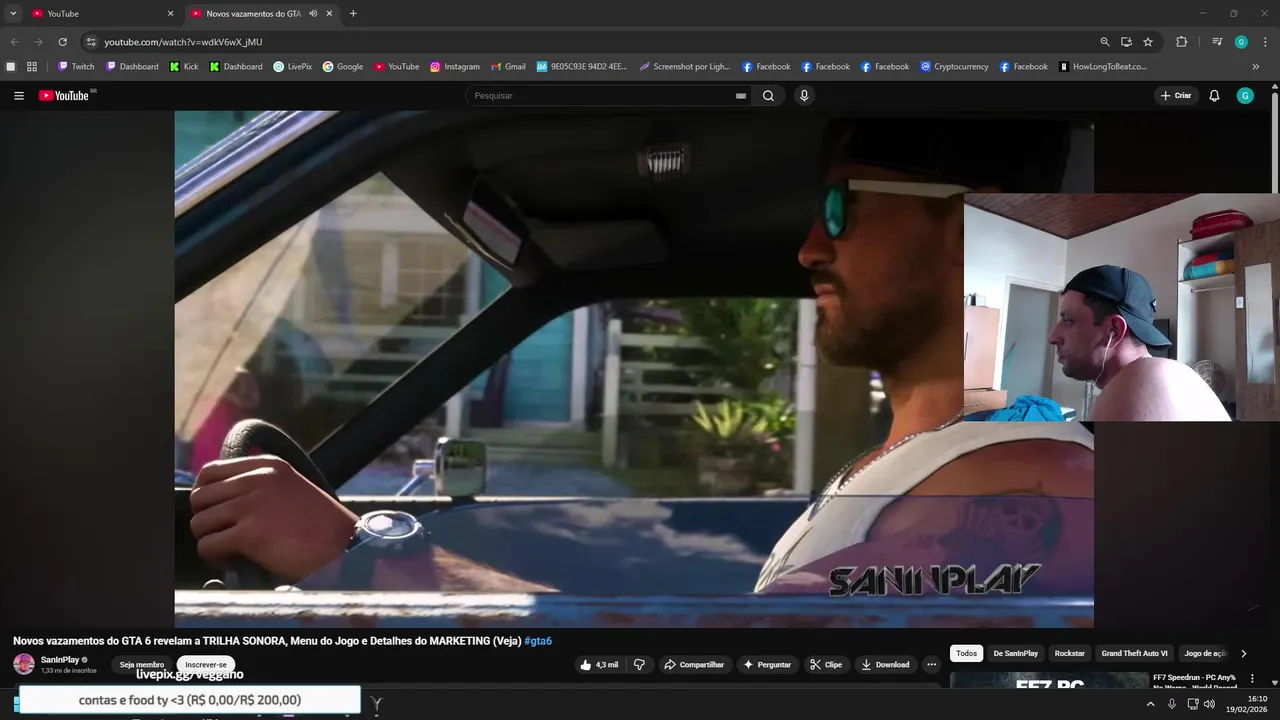Click the Seja membro button
Image resolution: width=1280 pixels, height=720 pixels.
(x=142, y=665)
